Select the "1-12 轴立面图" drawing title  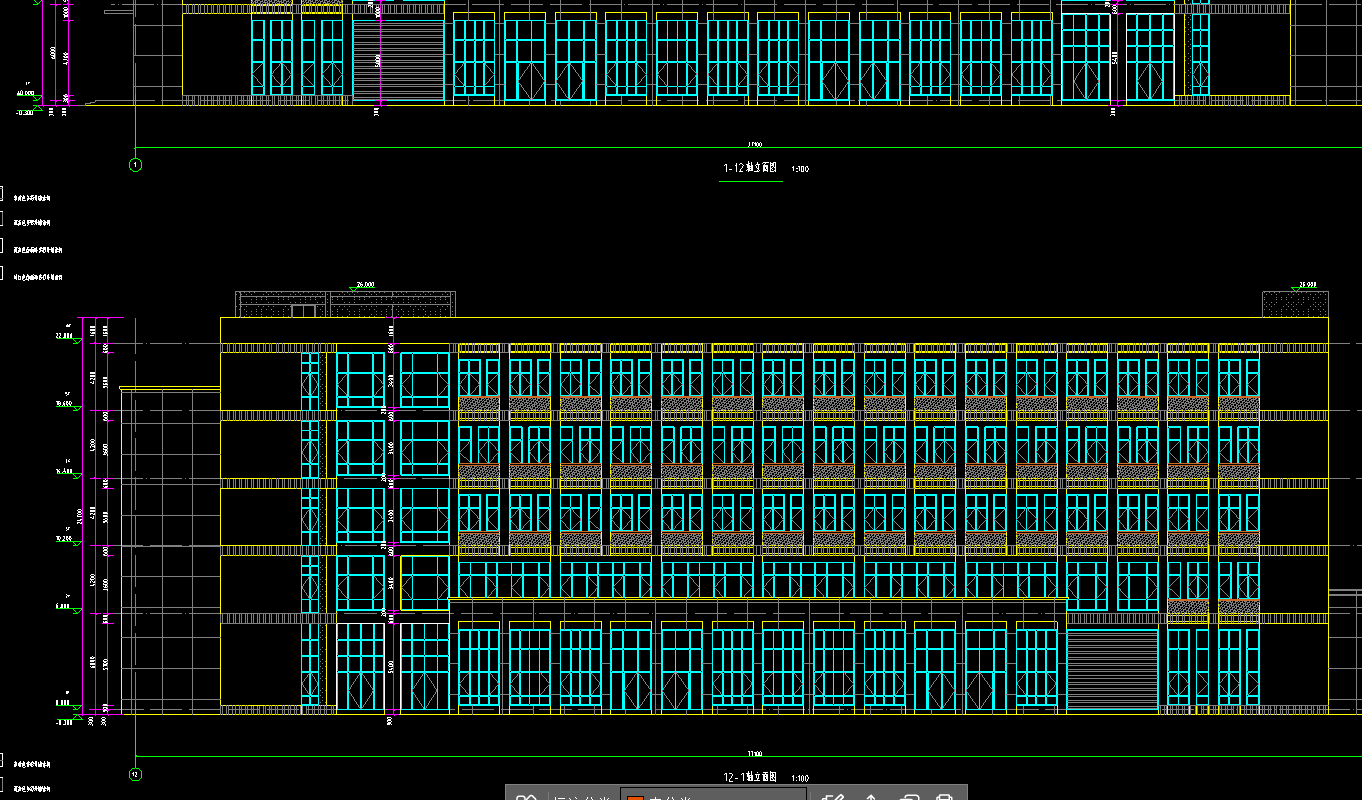pyautogui.click(x=750, y=169)
